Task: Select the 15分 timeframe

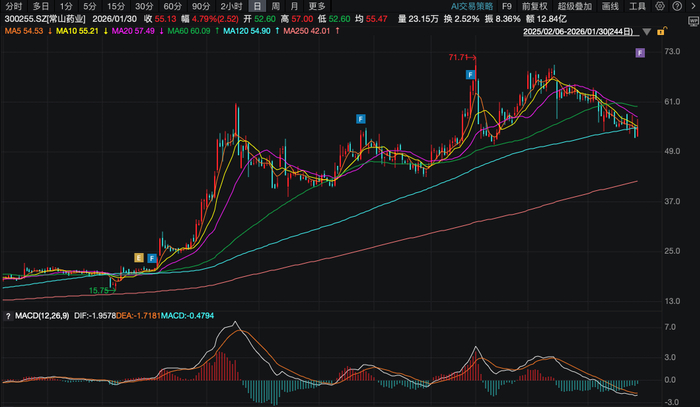Action: pyautogui.click(x=116, y=6)
